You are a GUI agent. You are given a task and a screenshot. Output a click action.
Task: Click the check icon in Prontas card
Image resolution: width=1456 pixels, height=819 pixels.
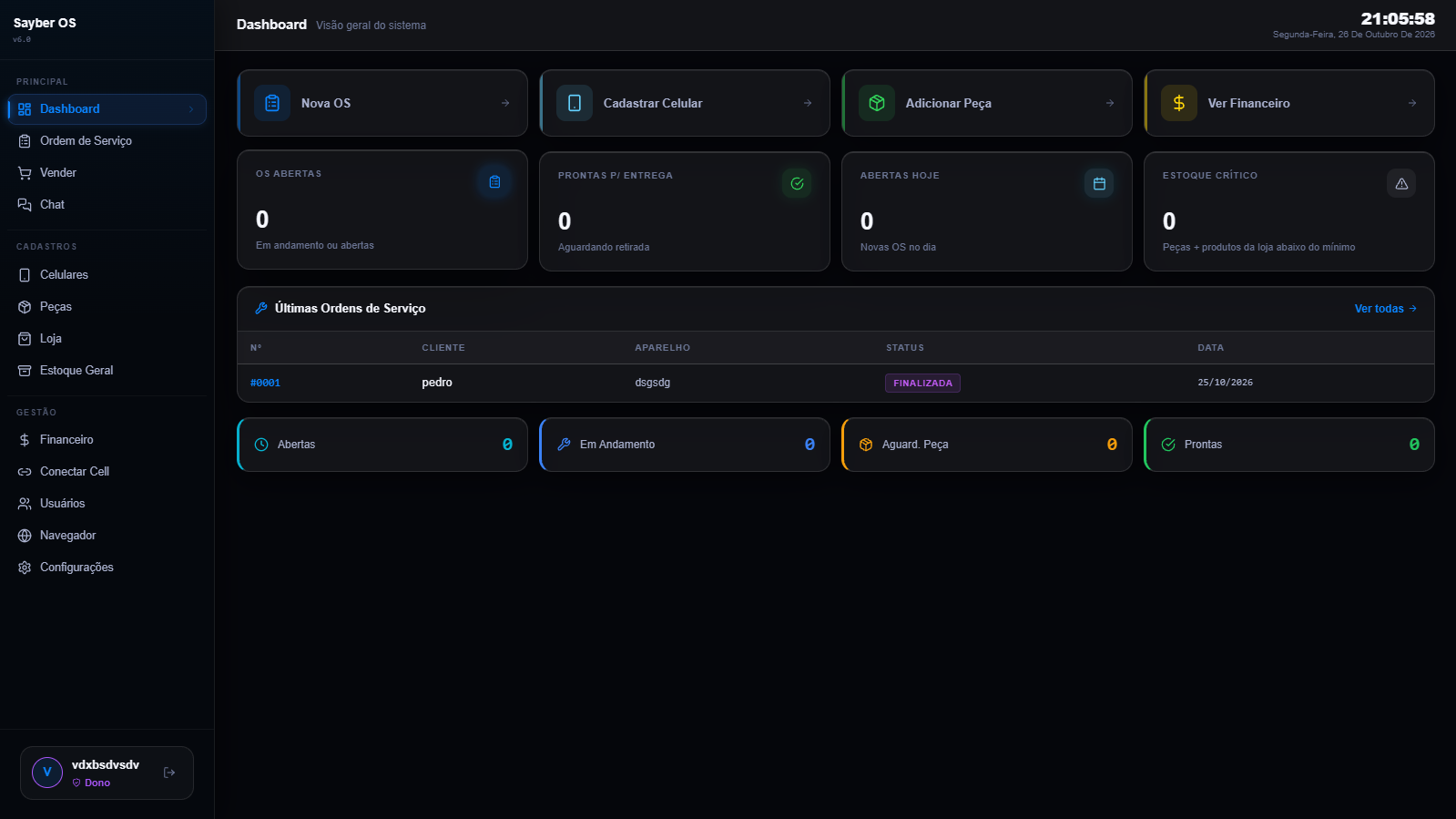(1168, 445)
